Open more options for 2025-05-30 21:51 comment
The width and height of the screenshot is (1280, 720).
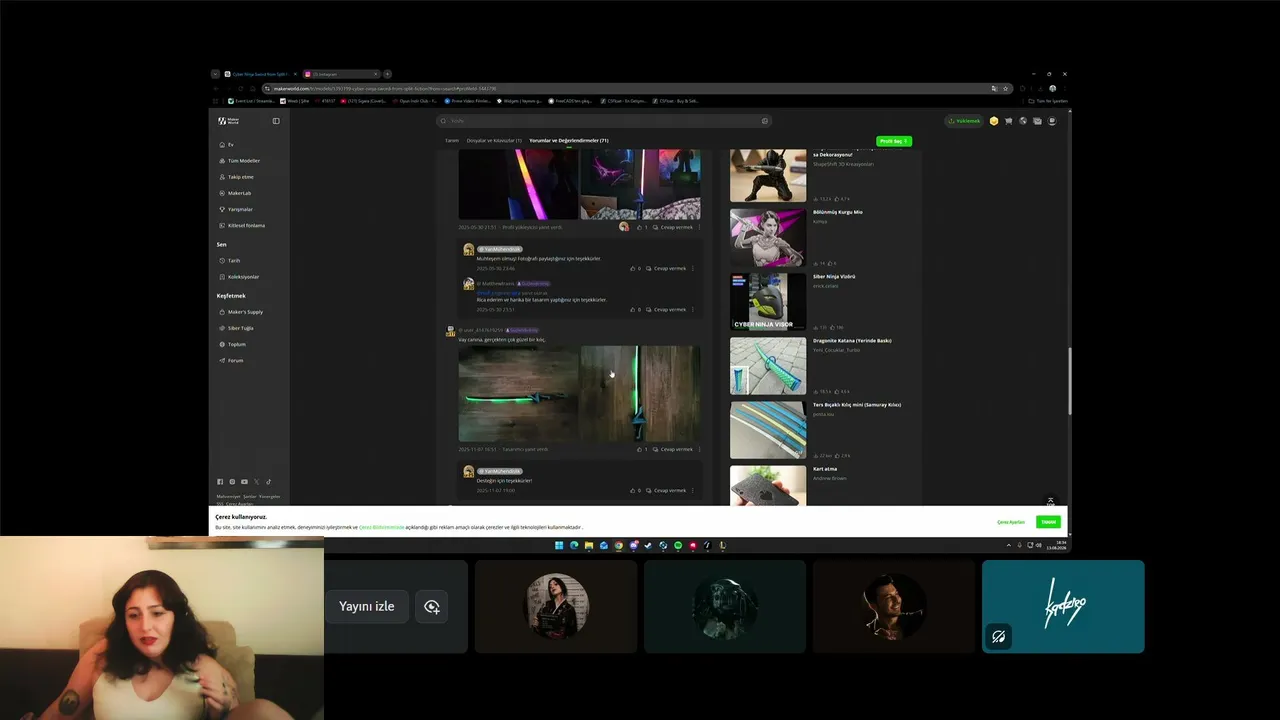(x=699, y=227)
